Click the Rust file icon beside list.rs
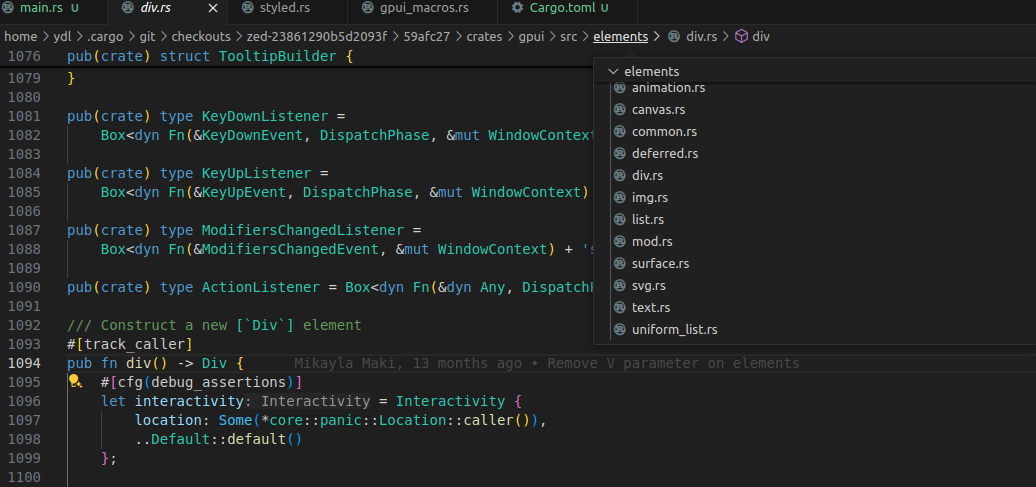The width and height of the screenshot is (1036, 487). coord(619,220)
